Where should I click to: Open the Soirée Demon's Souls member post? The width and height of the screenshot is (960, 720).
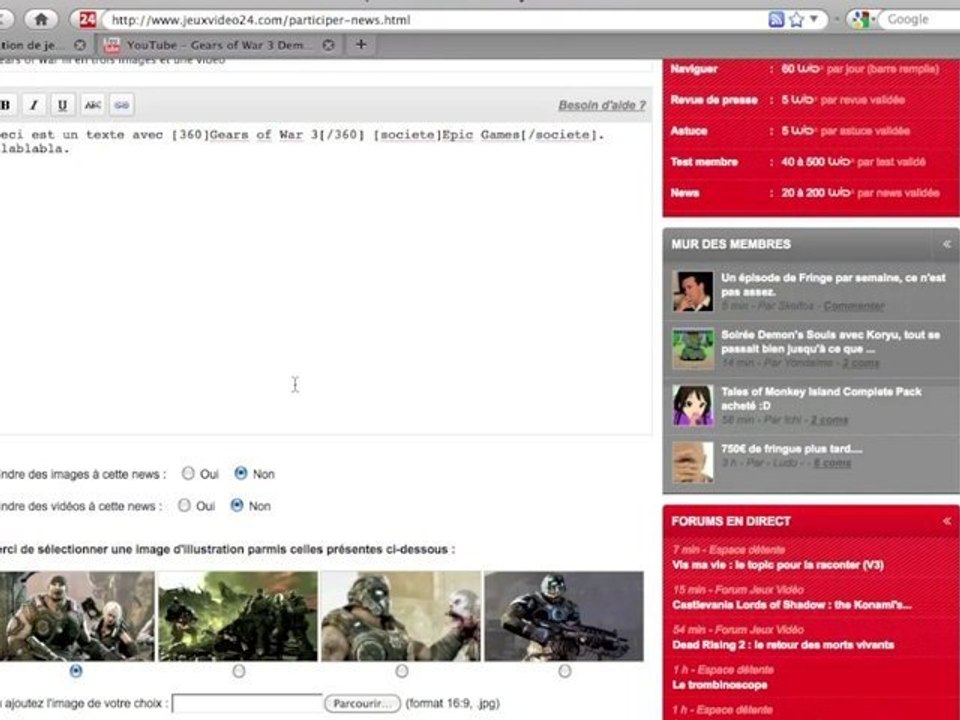pos(830,342)
